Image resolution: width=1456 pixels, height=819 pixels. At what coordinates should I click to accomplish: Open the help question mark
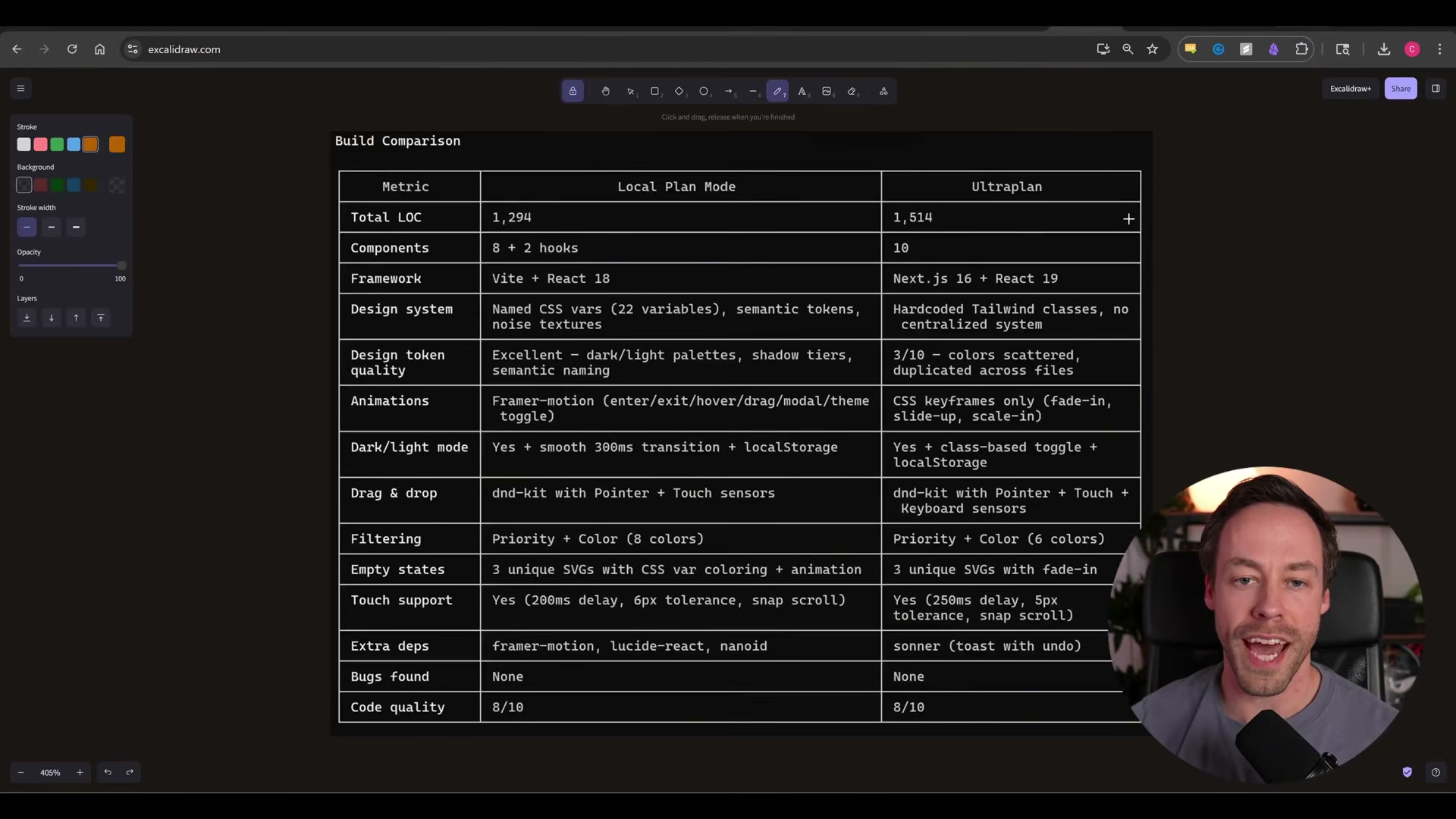(1436, 773)
